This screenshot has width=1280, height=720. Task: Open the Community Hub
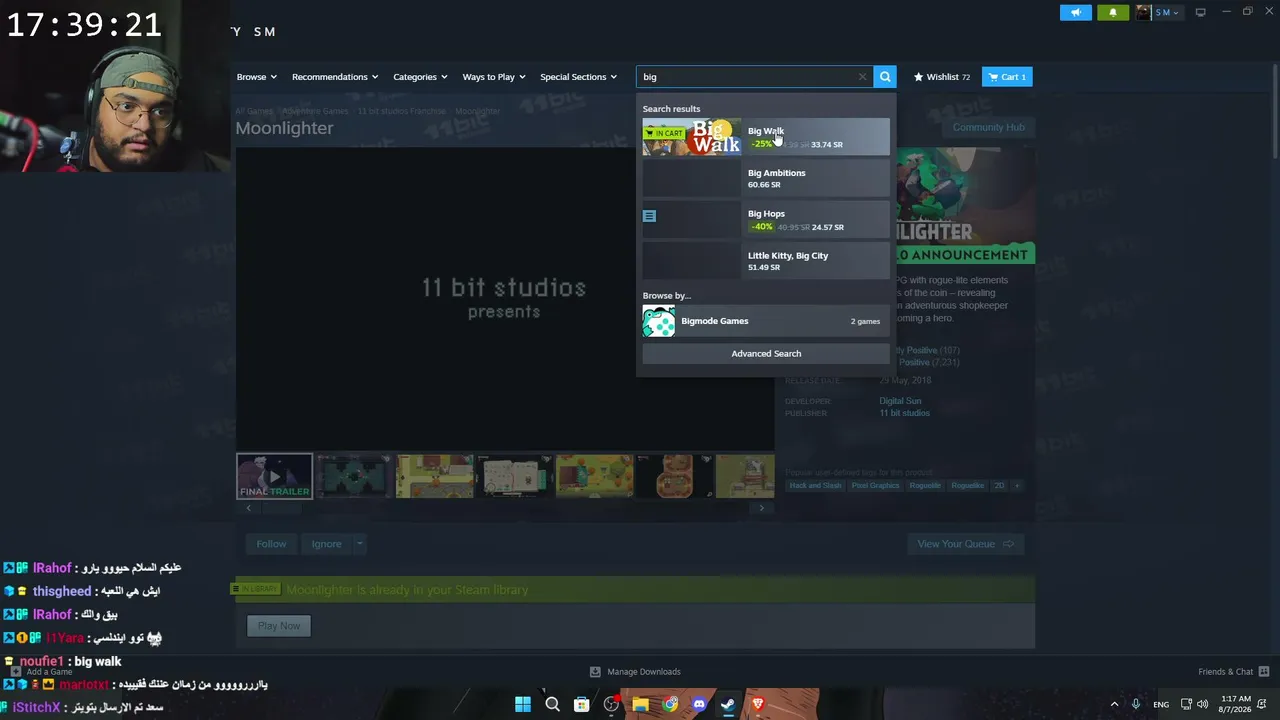988,127
